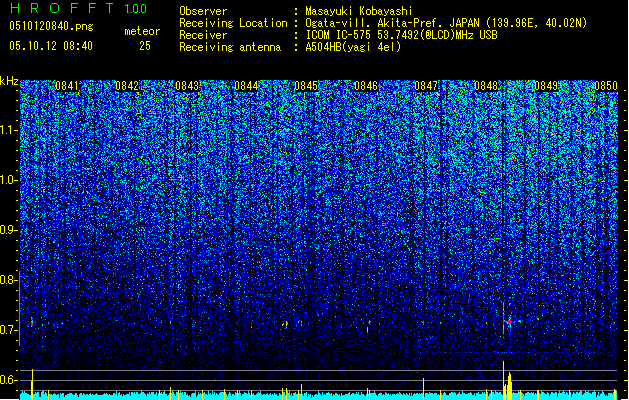Click the 0842 time marker

coord(127,86)
